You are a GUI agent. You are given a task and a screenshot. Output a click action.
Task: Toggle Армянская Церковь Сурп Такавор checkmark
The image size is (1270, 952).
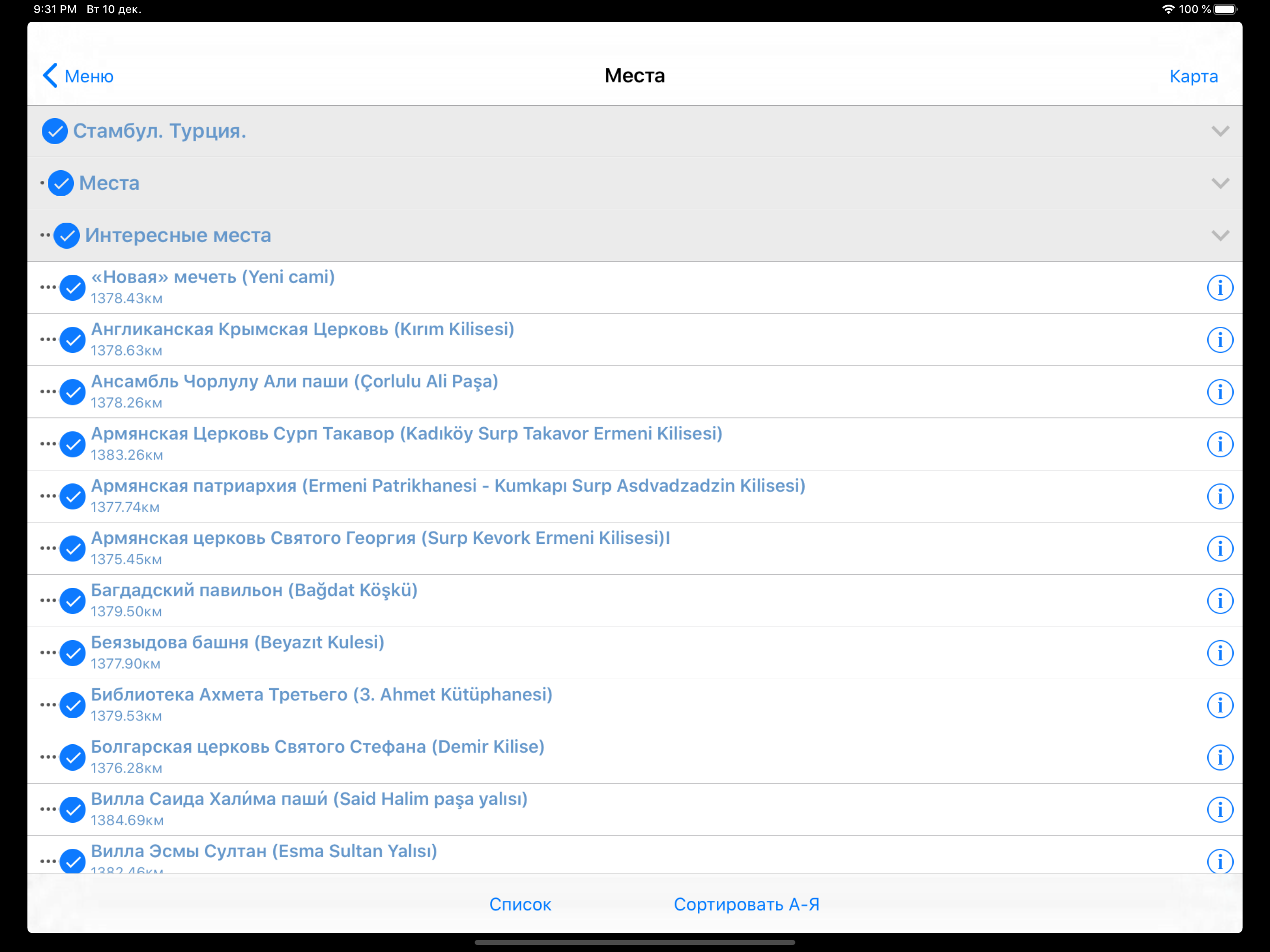point(73,445)
